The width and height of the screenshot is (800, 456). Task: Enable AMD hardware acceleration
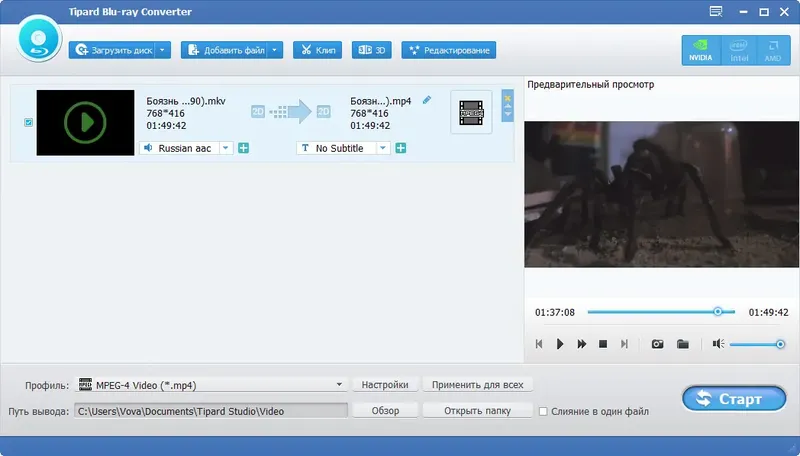coord(773,50)
